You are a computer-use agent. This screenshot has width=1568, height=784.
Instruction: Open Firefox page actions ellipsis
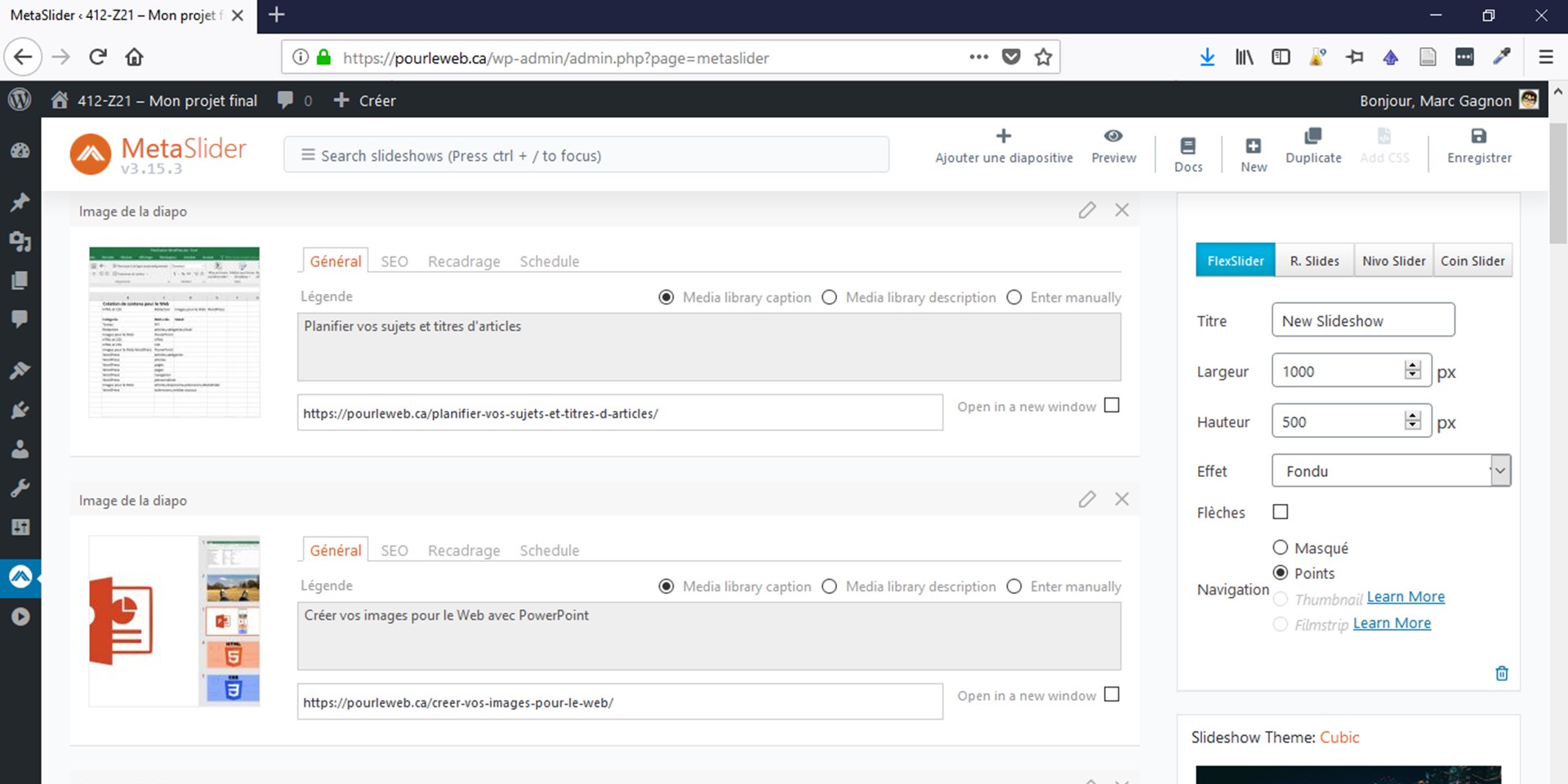tap(978, 56)
